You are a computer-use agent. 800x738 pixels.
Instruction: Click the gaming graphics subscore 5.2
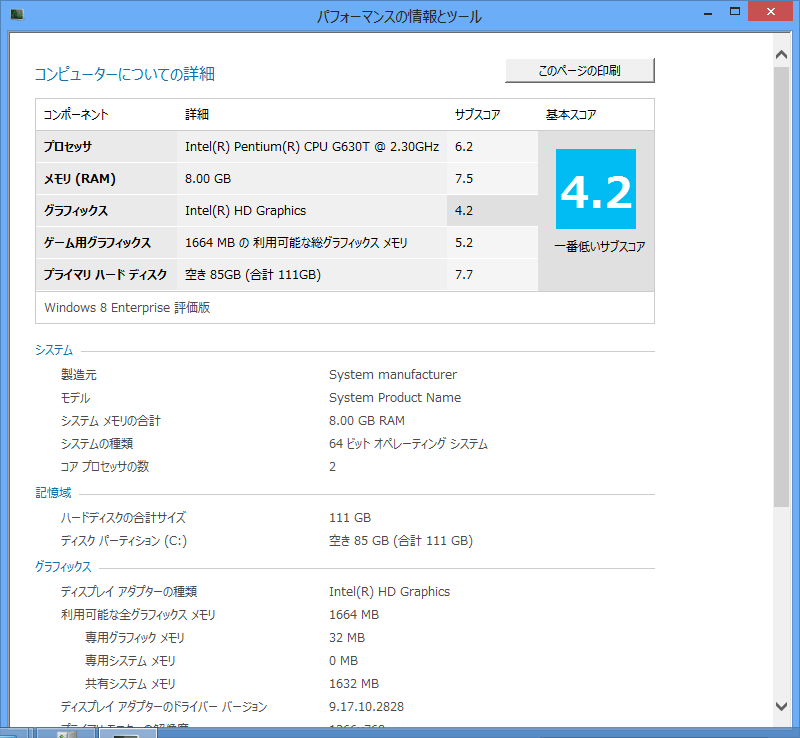[x=464, y=243]
